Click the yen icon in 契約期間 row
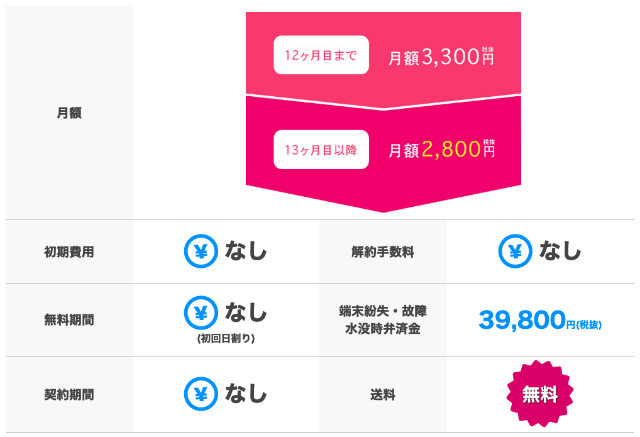Image resolution: width=640 pixels, height=437 pixels. [x=200, y=394]
